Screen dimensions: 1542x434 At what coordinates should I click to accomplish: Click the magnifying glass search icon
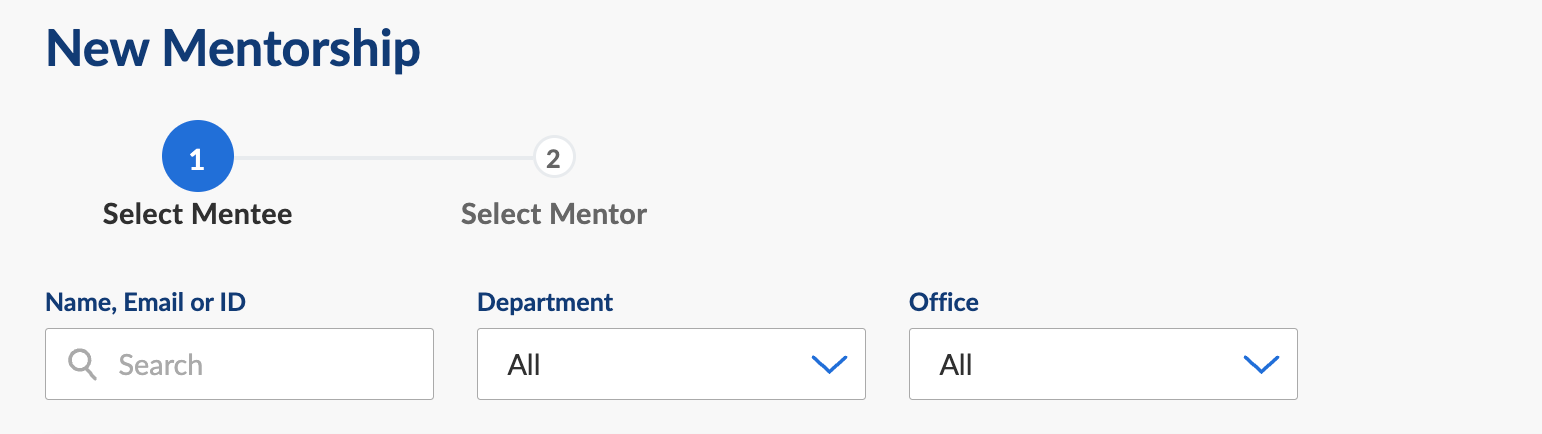point(82,365)
